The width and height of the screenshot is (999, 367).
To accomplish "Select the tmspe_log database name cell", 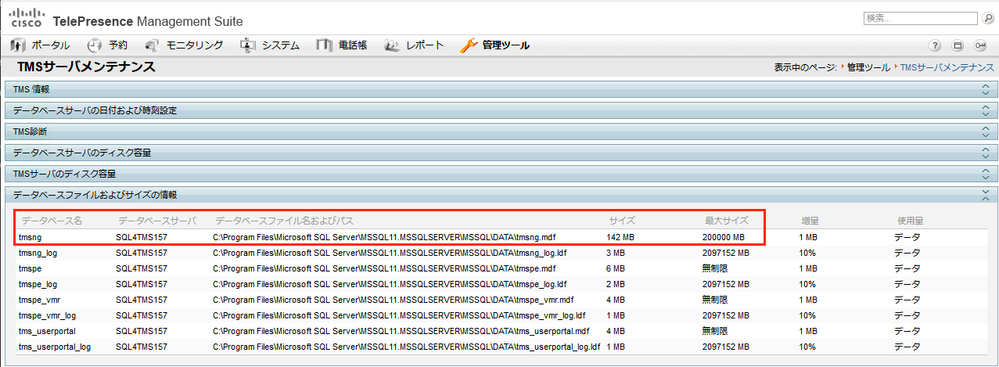I will (x=39, y=284).
